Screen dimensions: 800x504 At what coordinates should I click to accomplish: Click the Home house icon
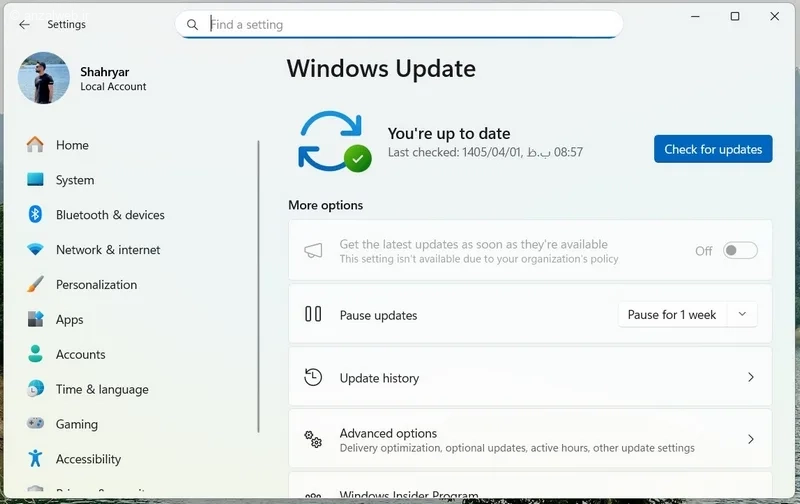pos(35,145)
